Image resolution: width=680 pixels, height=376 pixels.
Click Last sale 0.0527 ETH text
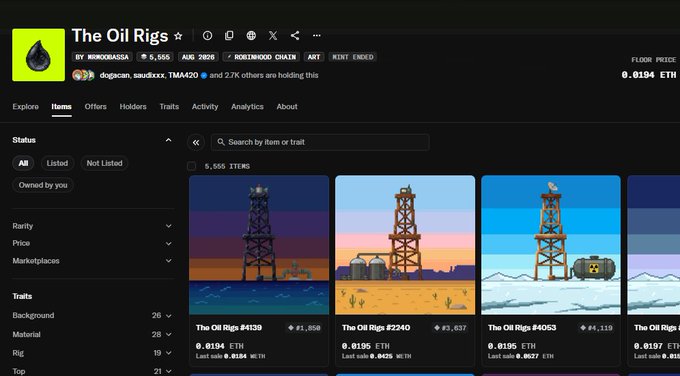click(521, 356)
